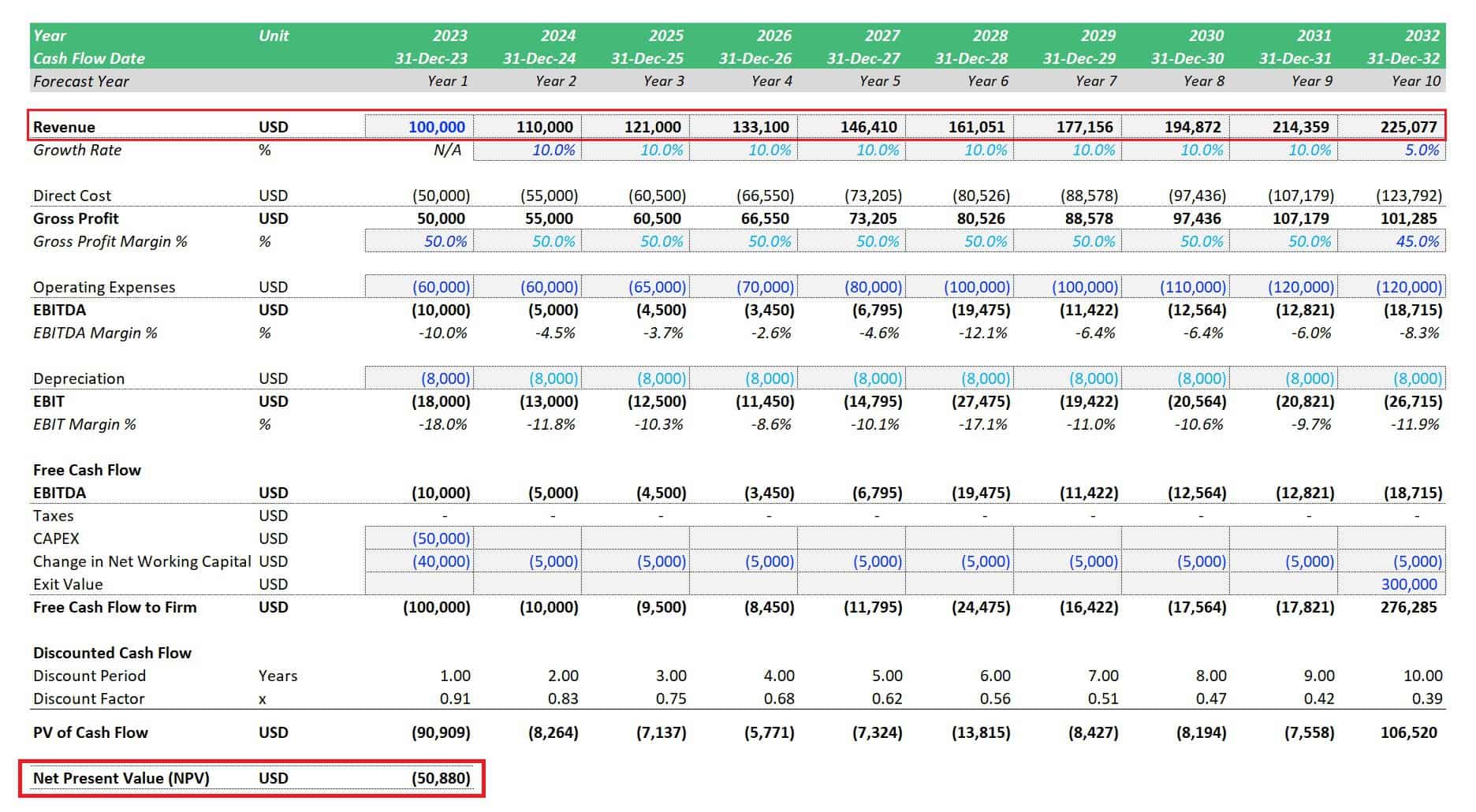The width and height of the screenshot is (1476, 812).
Task: Select EBITDA margin -12.1%
Action: pyautogui.click(x=983, y=333)
